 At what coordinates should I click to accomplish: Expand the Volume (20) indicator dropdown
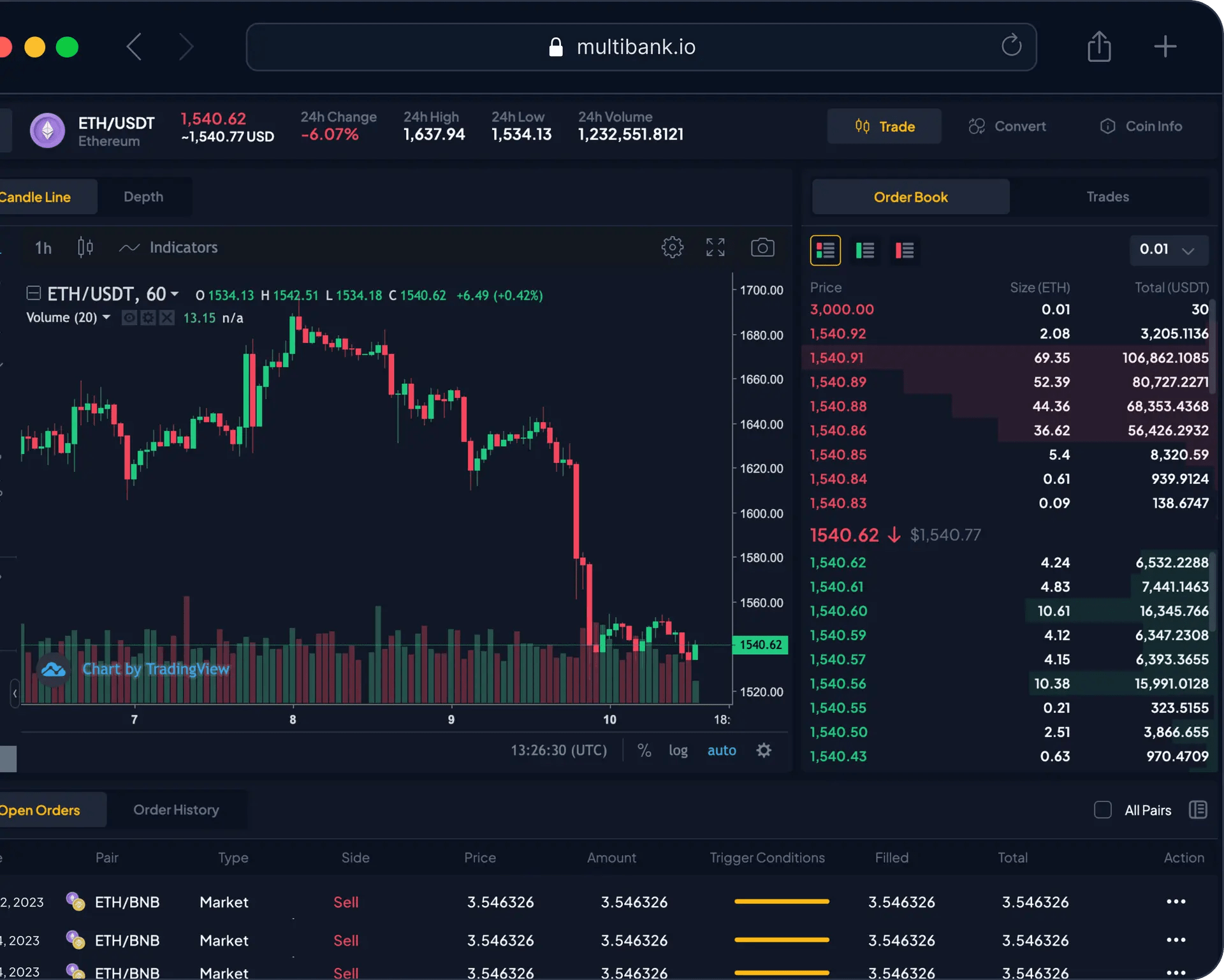(106, 317)
